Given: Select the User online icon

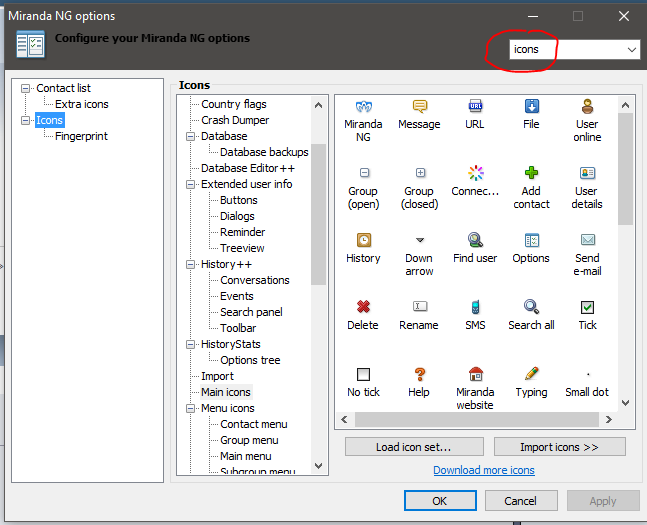Looking at the screenshot, I should tap(588, 106).
